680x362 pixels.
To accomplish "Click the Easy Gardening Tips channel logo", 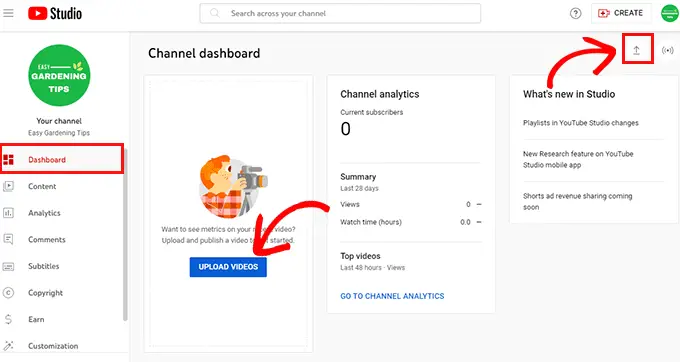I will [x=59, y=75].
